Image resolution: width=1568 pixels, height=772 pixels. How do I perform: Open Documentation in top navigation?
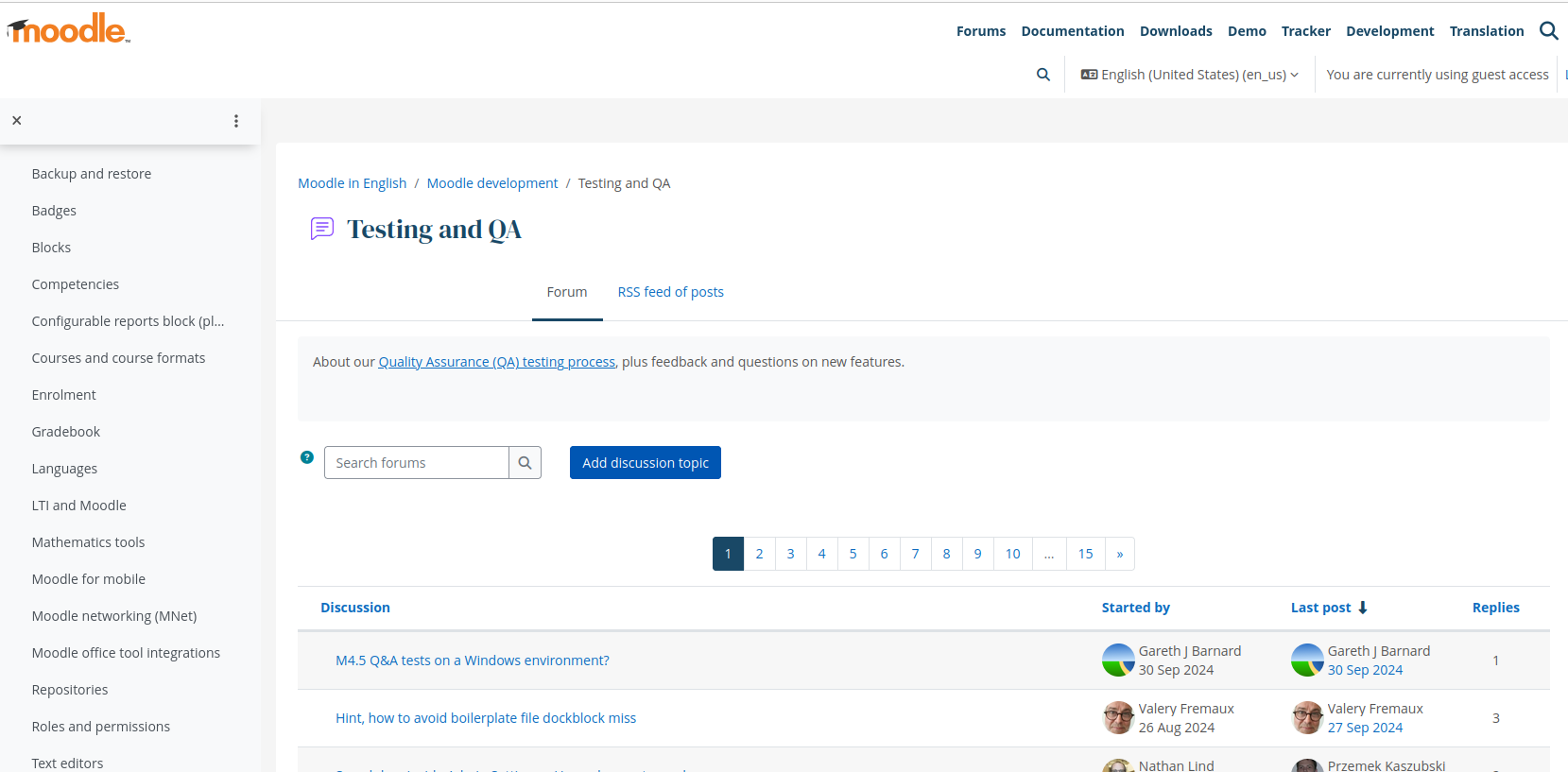pyautogui.click(x=1073, y=31)
